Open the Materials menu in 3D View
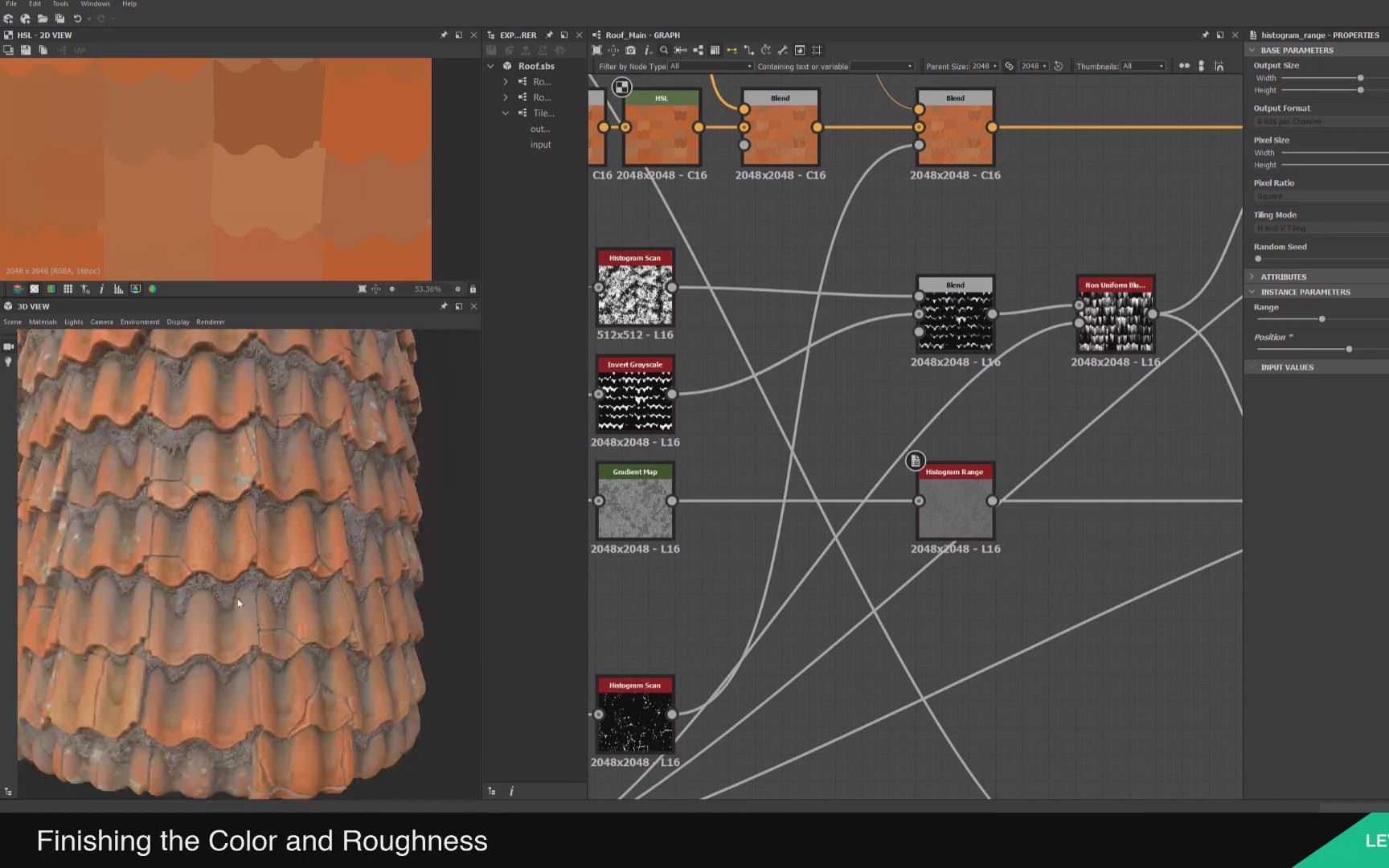Image resolution: width=1389 pixels, height=868 pixels. click(x=43, y=321)
